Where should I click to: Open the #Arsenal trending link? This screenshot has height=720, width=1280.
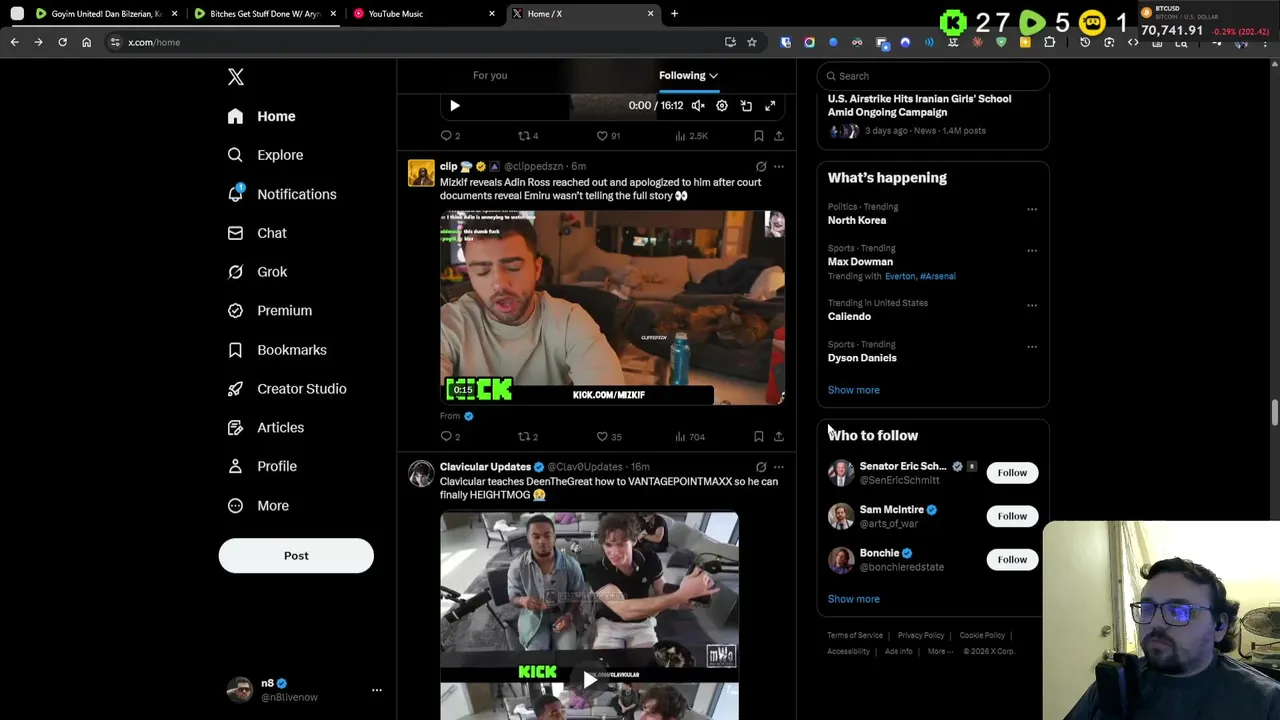(938, 276)
